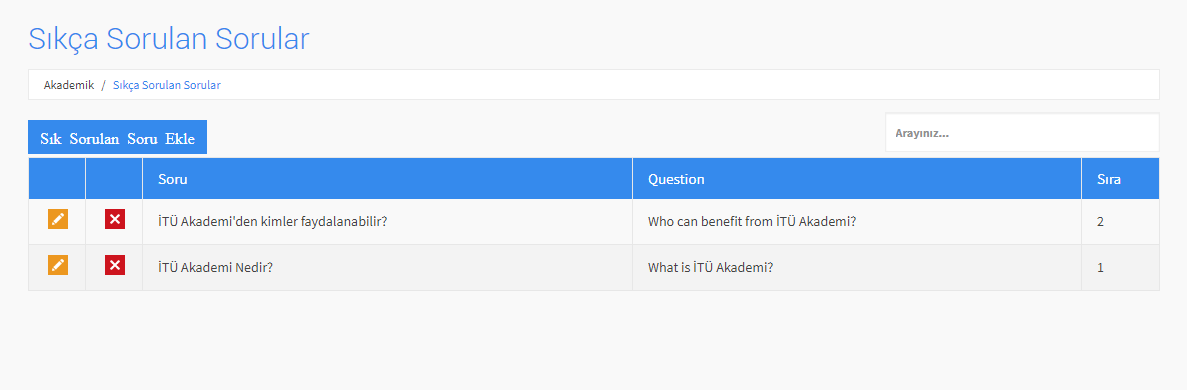Click the blank header above the edit icons
The width and height of the screenshot is (1187, 390).
(57, 179)
